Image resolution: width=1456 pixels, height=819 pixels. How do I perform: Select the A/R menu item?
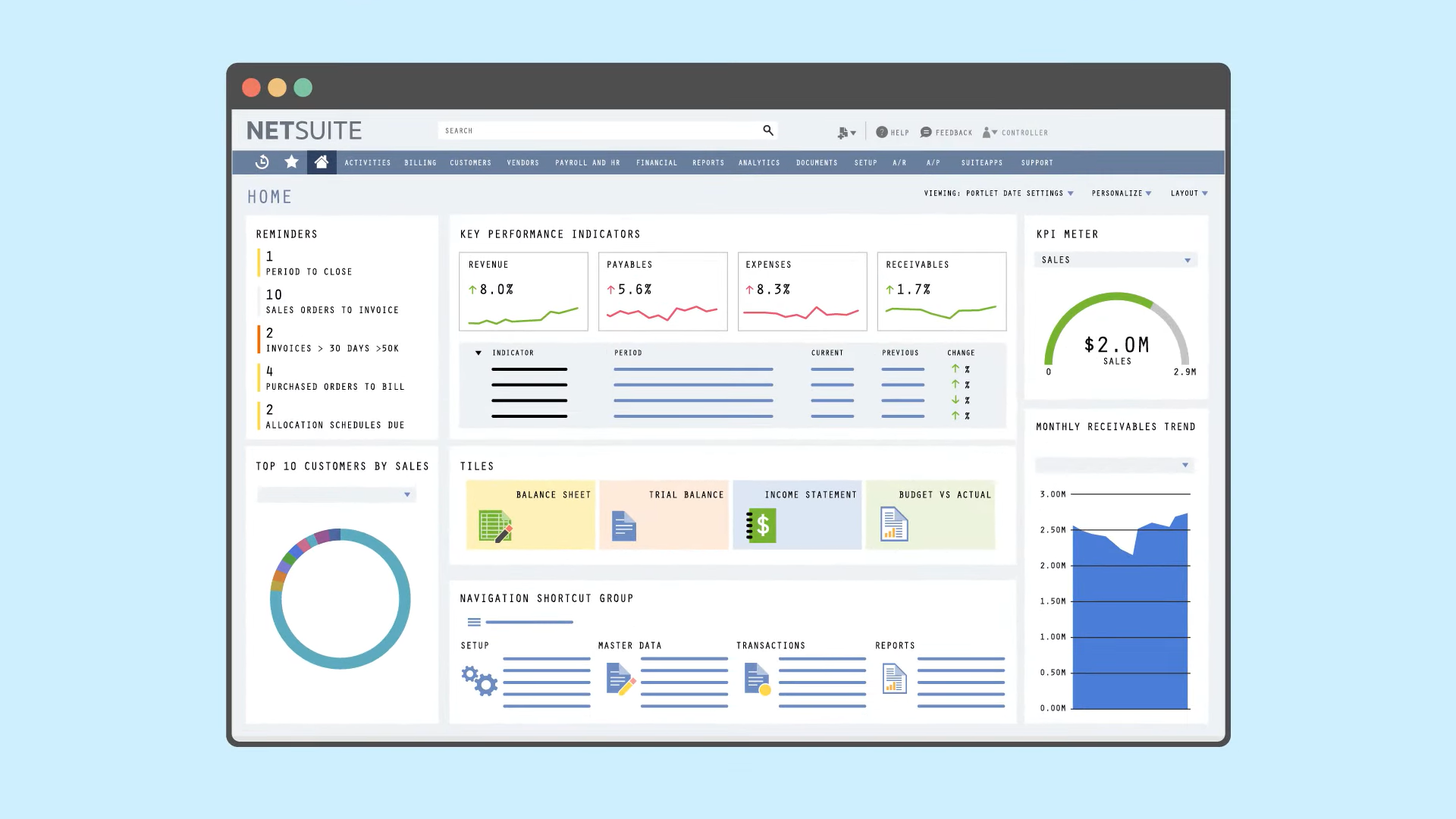[899, 162]
